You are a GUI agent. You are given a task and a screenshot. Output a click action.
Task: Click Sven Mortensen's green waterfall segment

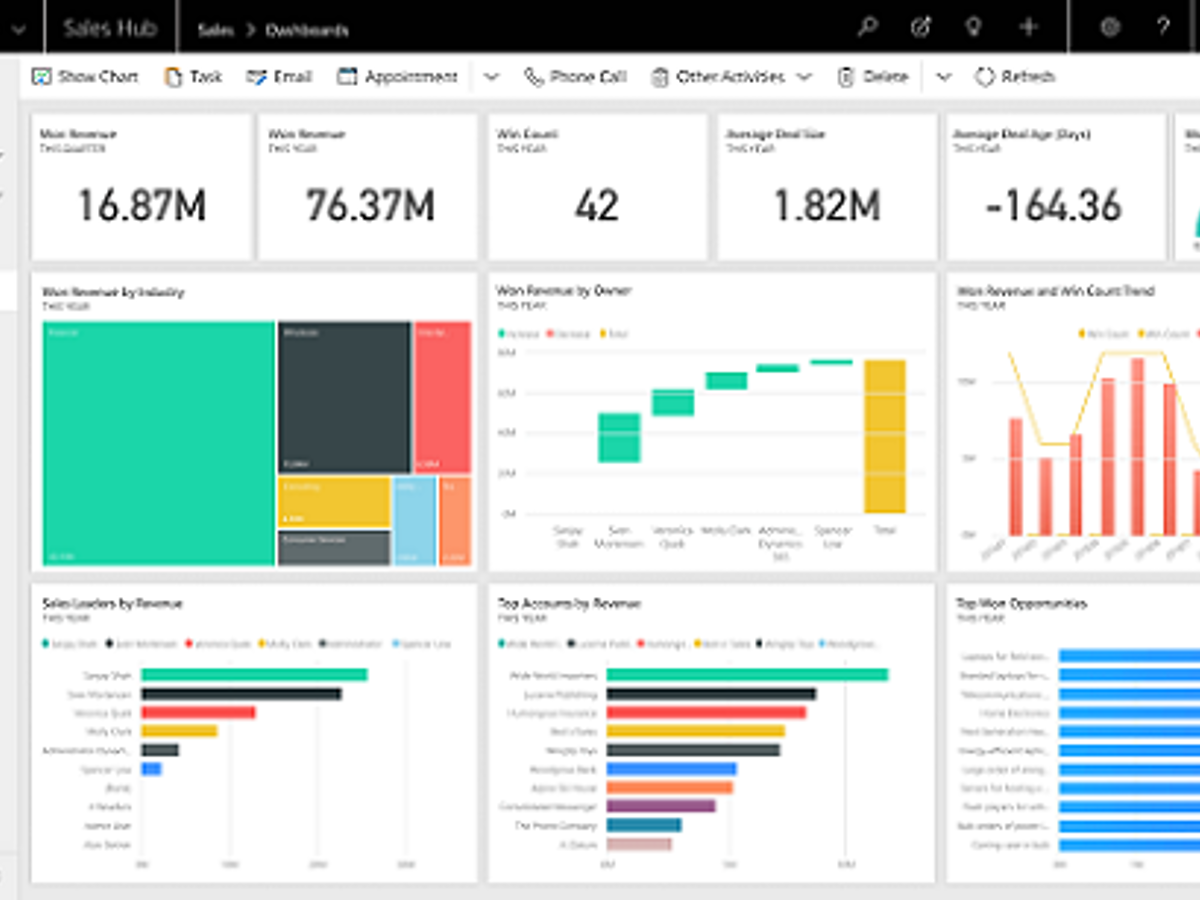(619, 438)
